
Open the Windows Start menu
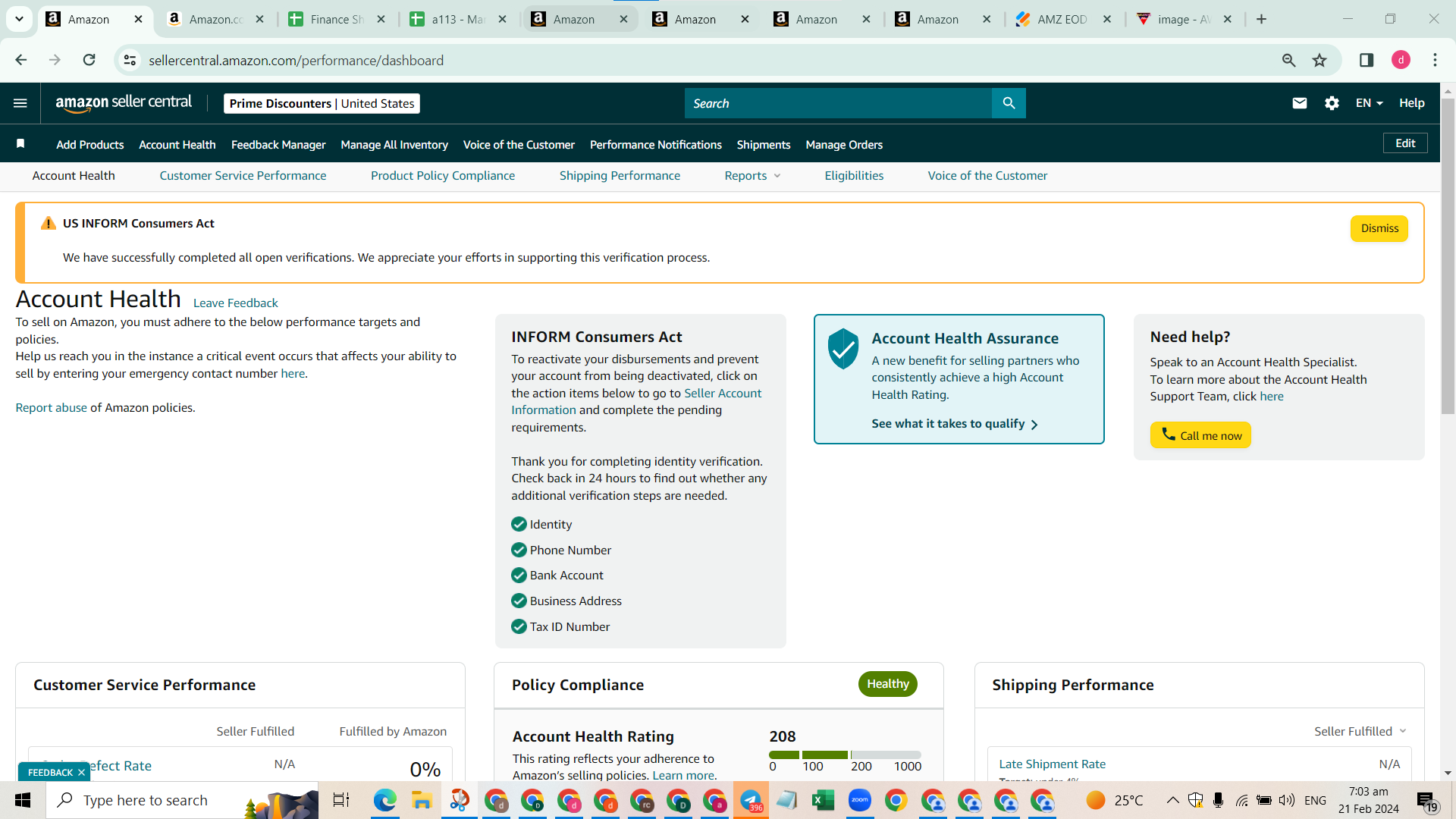pyautogui.click(x=23, y=800)
